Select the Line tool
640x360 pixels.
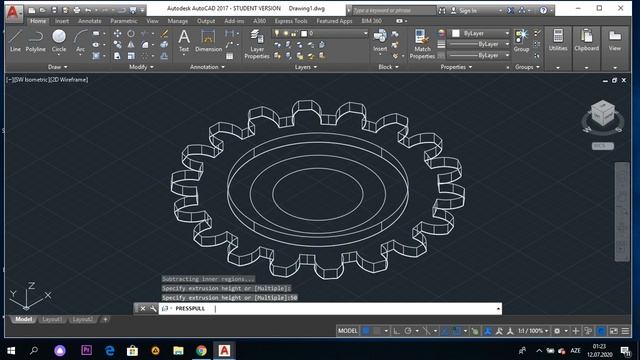pyautogui.click(x=15, y=40)
